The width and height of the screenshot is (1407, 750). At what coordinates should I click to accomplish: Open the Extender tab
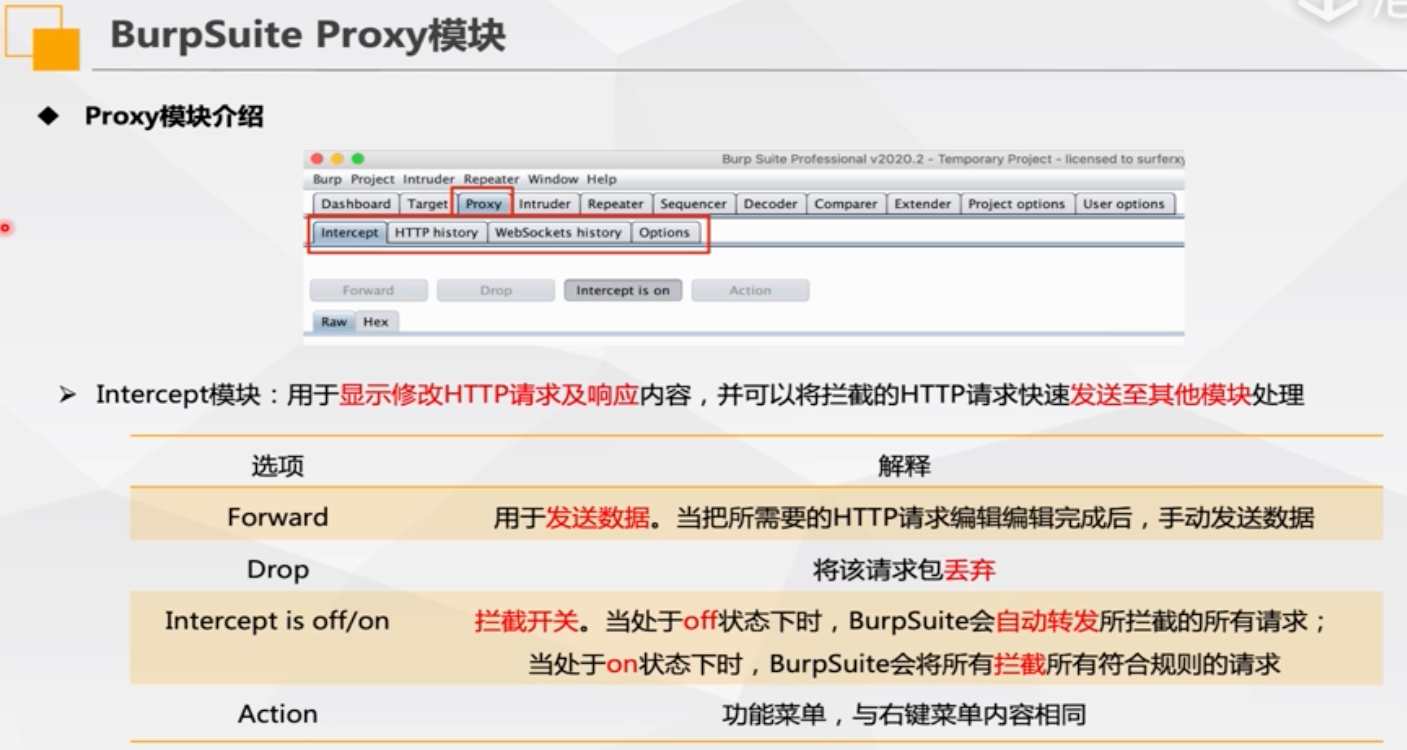pyautogui.click(x=922, y=204)
